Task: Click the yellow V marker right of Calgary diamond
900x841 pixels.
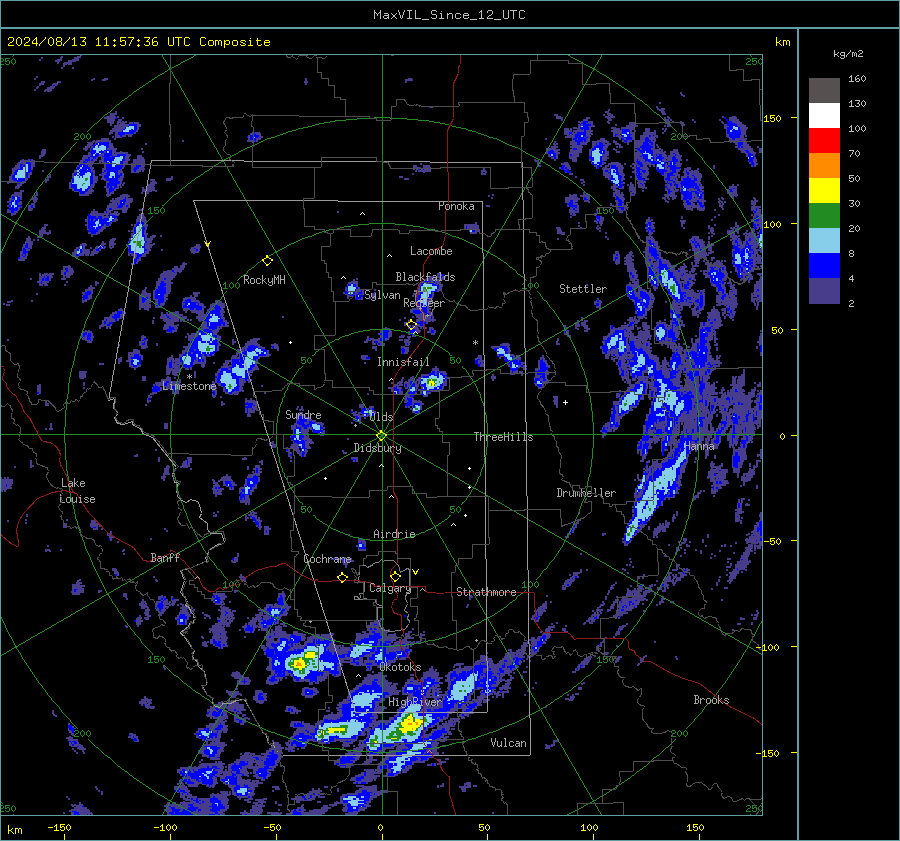Action: pyautogui.click(x=415, y=572)
